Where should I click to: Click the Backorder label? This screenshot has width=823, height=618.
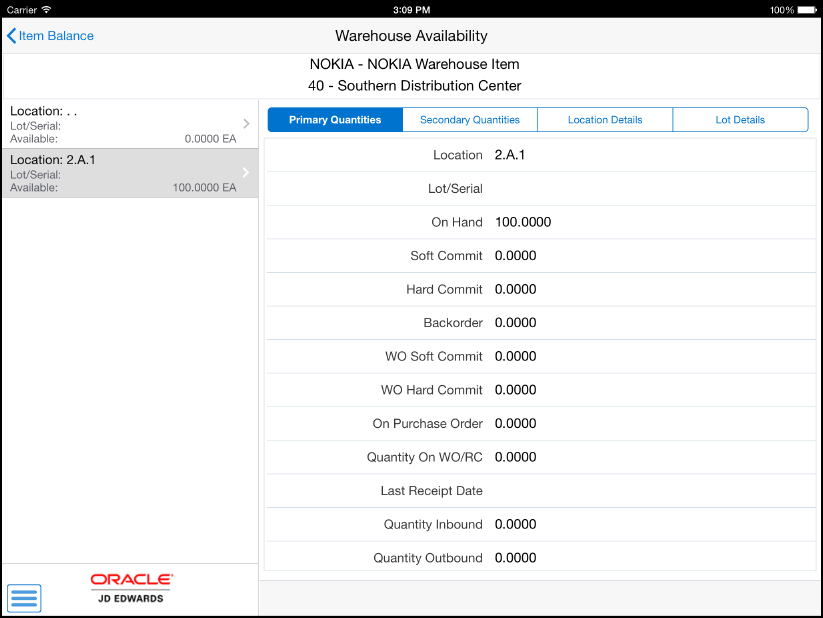click(x=453, y=322)
